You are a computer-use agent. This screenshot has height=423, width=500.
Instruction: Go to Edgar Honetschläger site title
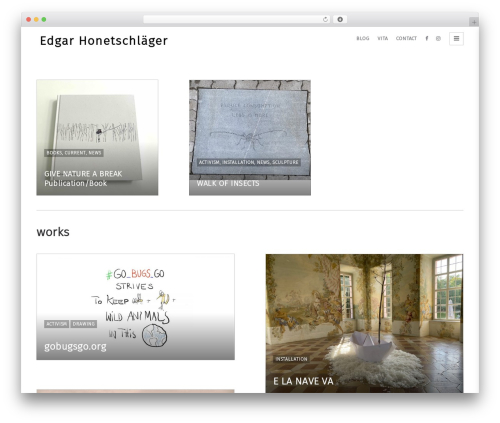point(104,41)
